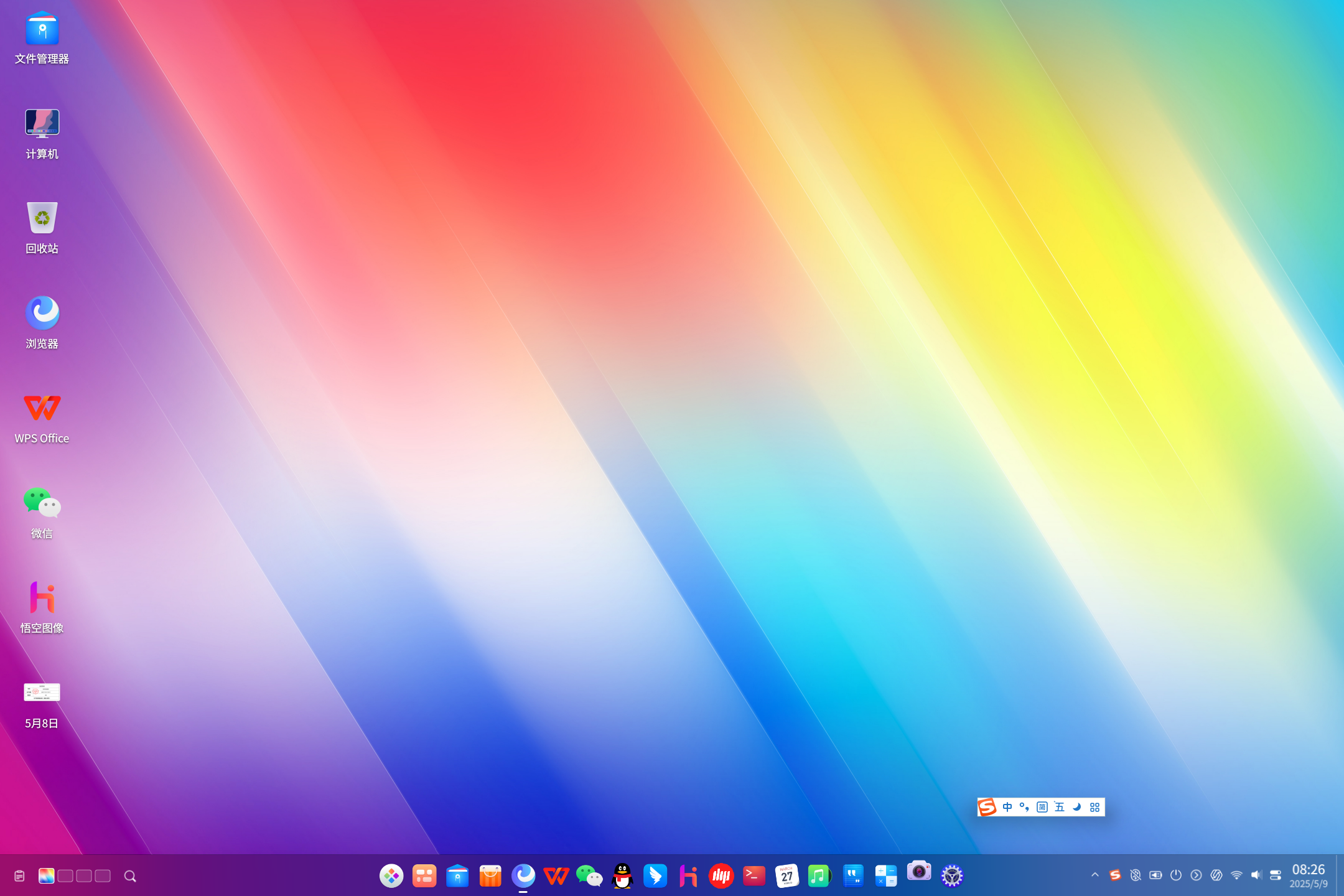Open the system settings gear in dock
1344x896 pixels.
pyautogui.click(x=952, y=876)
